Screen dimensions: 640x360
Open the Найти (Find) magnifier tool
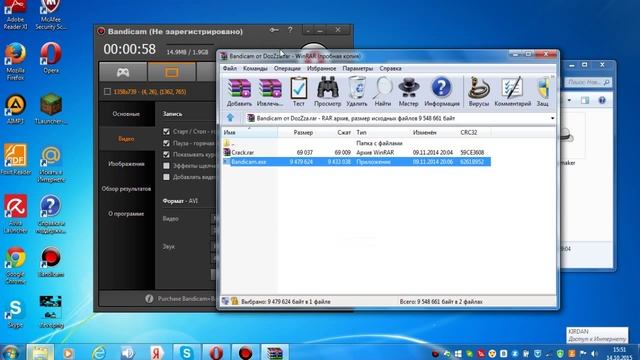tap(383, 92)
